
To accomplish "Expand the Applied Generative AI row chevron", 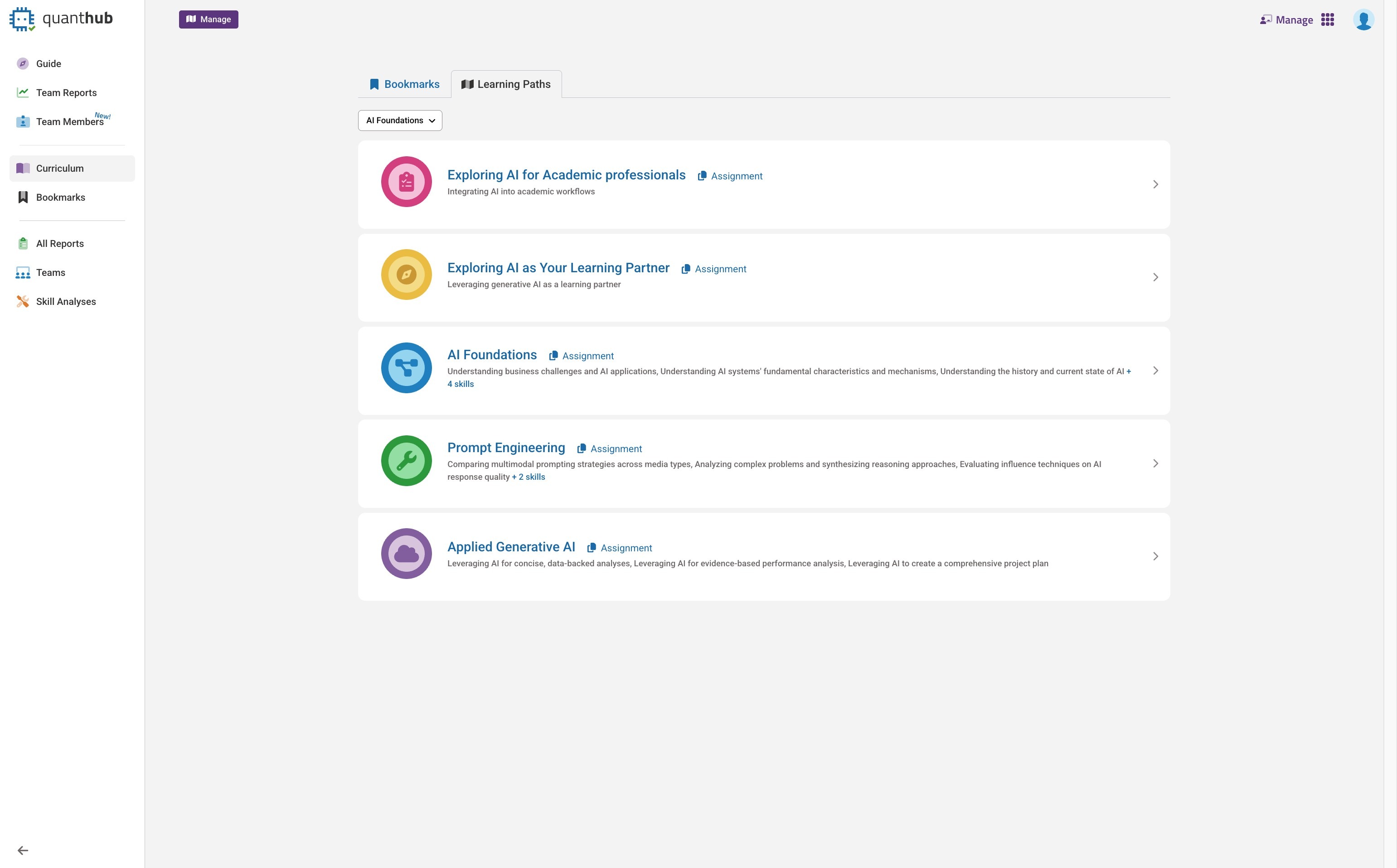I will click(1155, 556).
